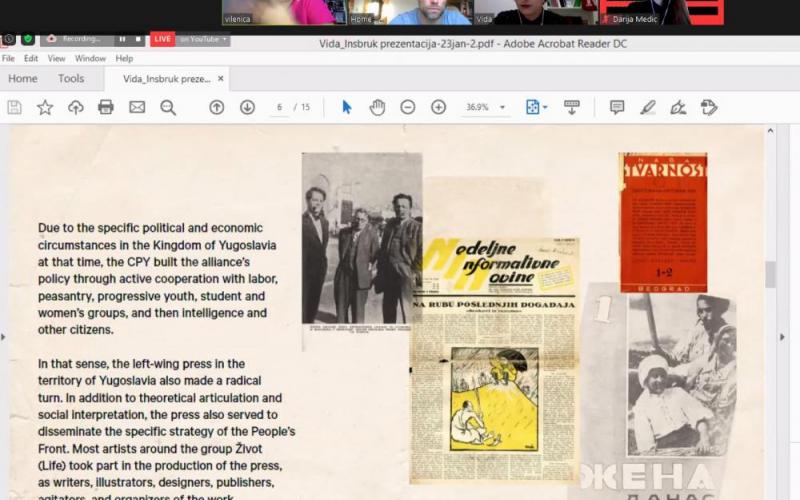Click the green encryption shield icon
The width and height of the screenshot is (800, 500).
coord(28,39)
